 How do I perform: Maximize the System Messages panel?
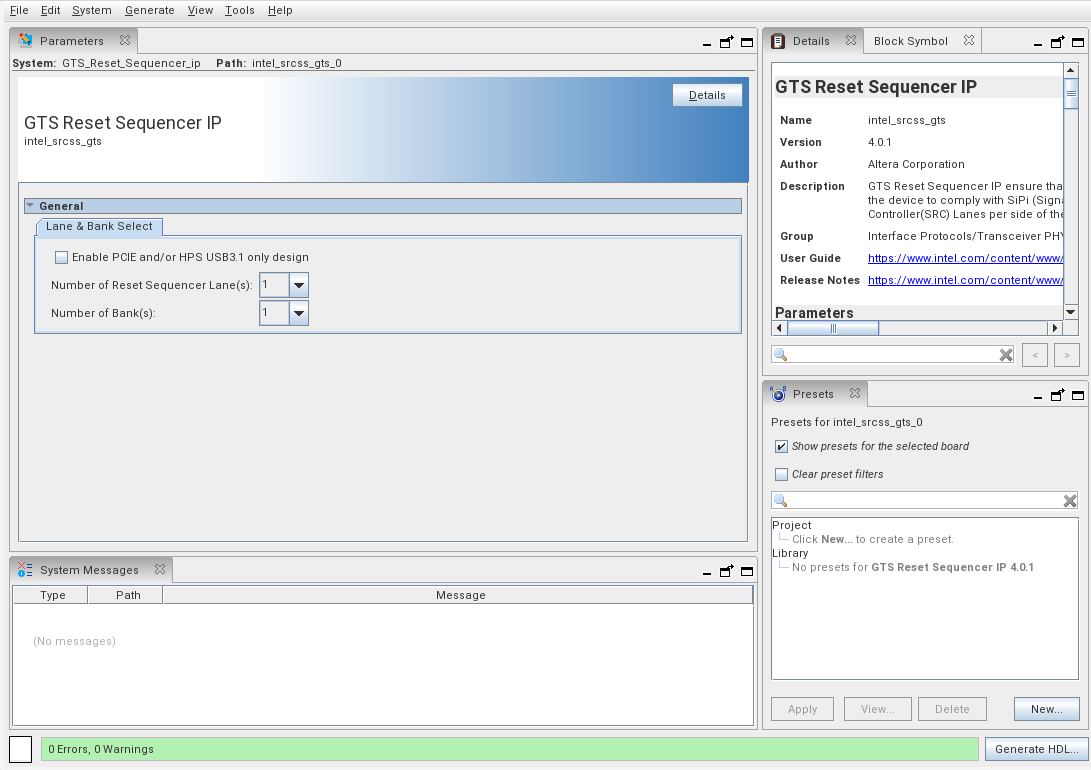click(747, 572)
